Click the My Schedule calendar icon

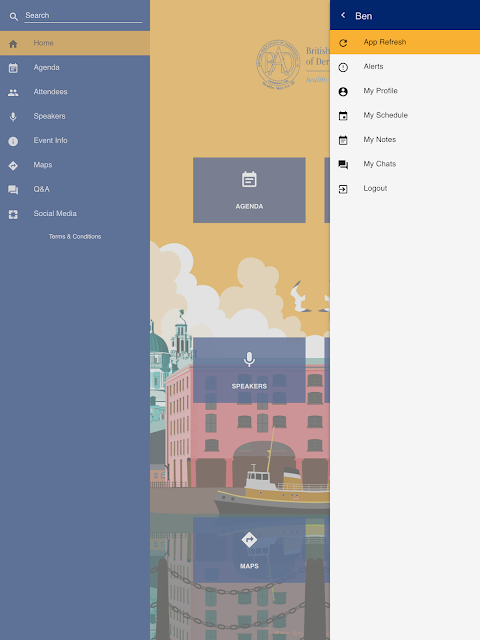(x=343, y=116)
